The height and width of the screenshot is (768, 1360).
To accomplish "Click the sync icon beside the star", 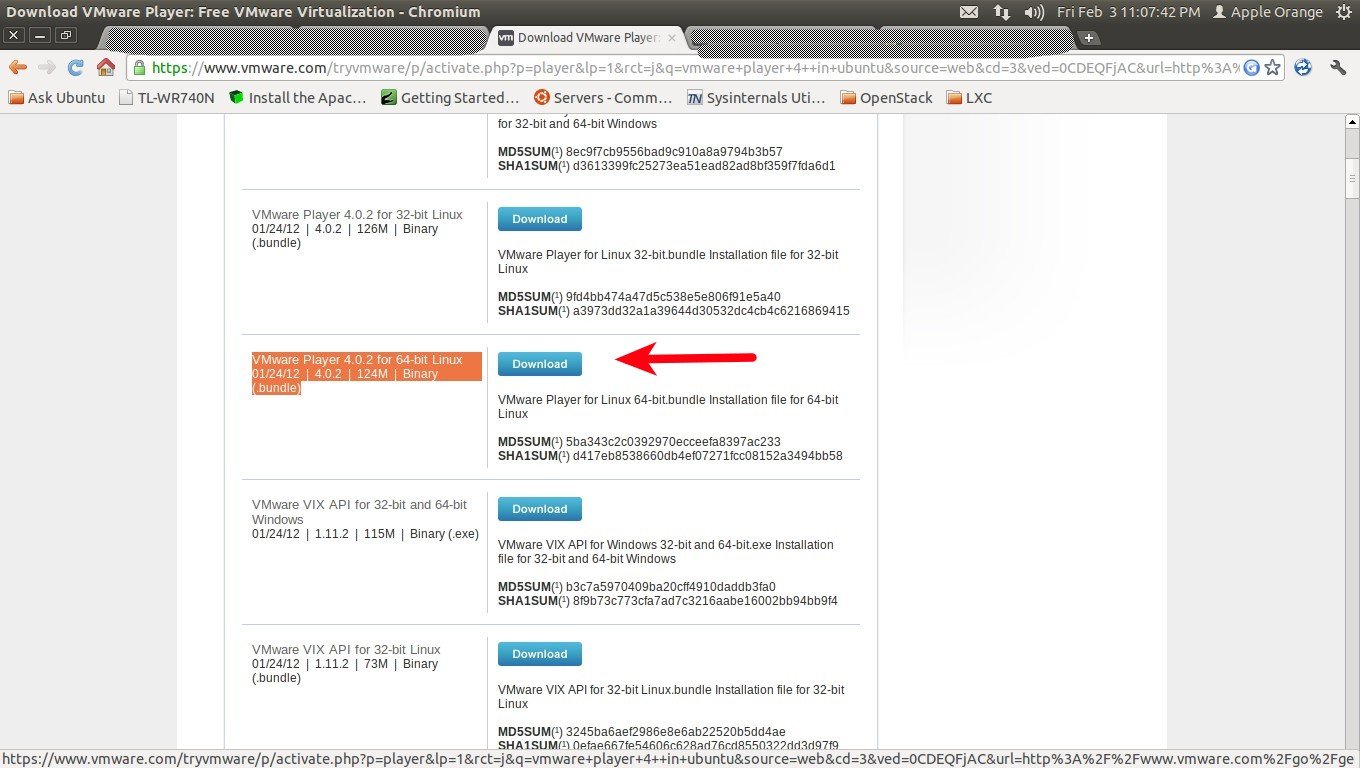I will coord(1302,67).
